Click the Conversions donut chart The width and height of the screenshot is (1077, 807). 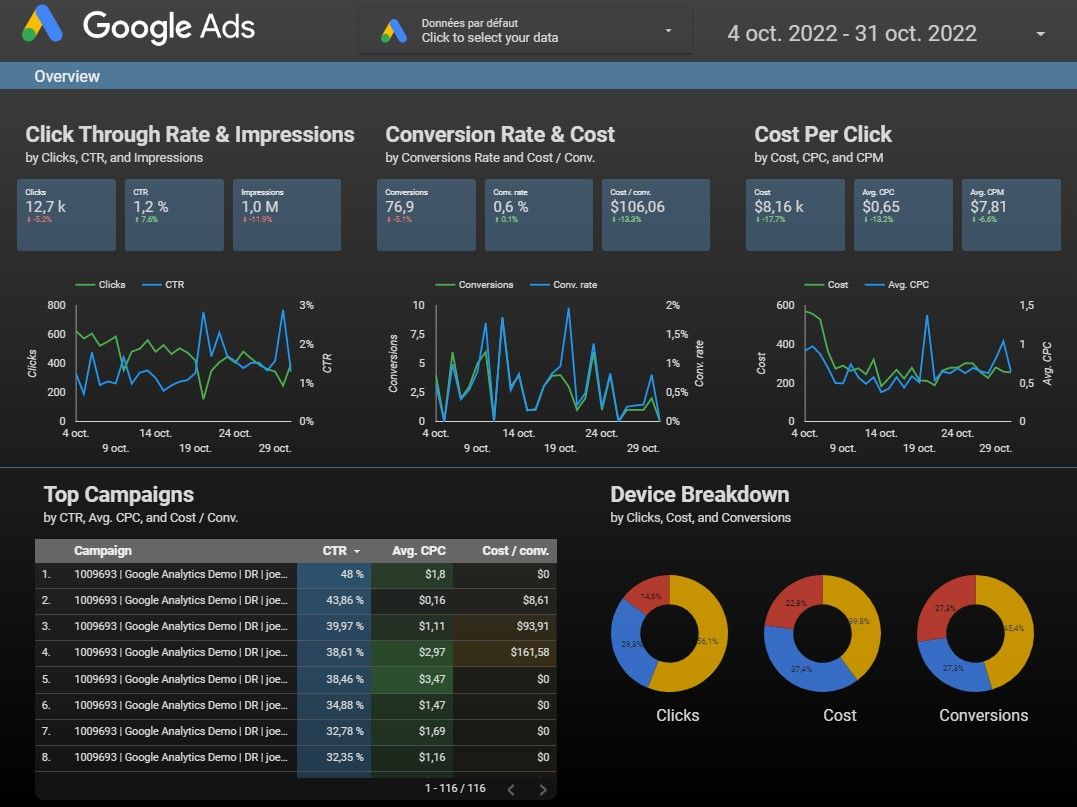[975, 633]
